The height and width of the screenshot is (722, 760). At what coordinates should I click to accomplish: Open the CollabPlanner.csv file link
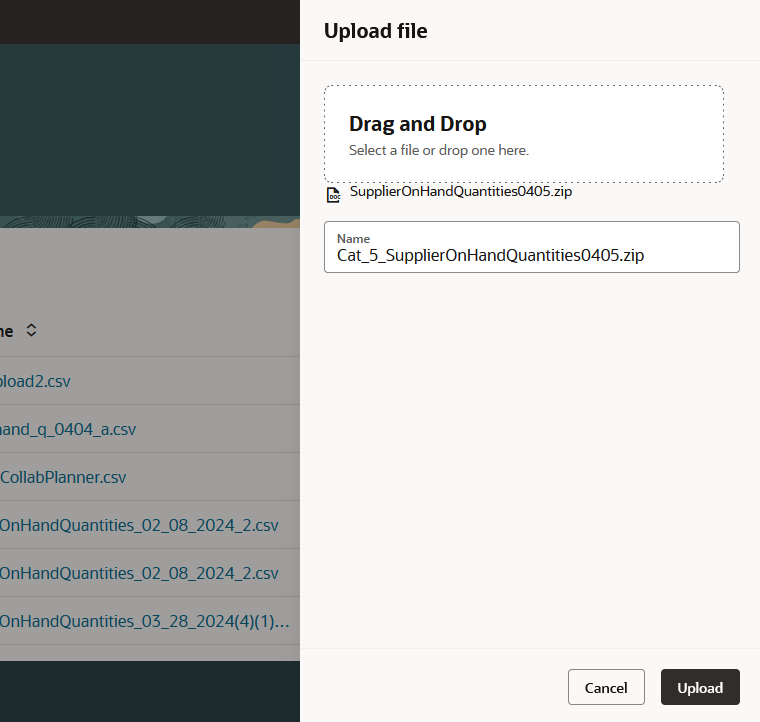point(63,477)
